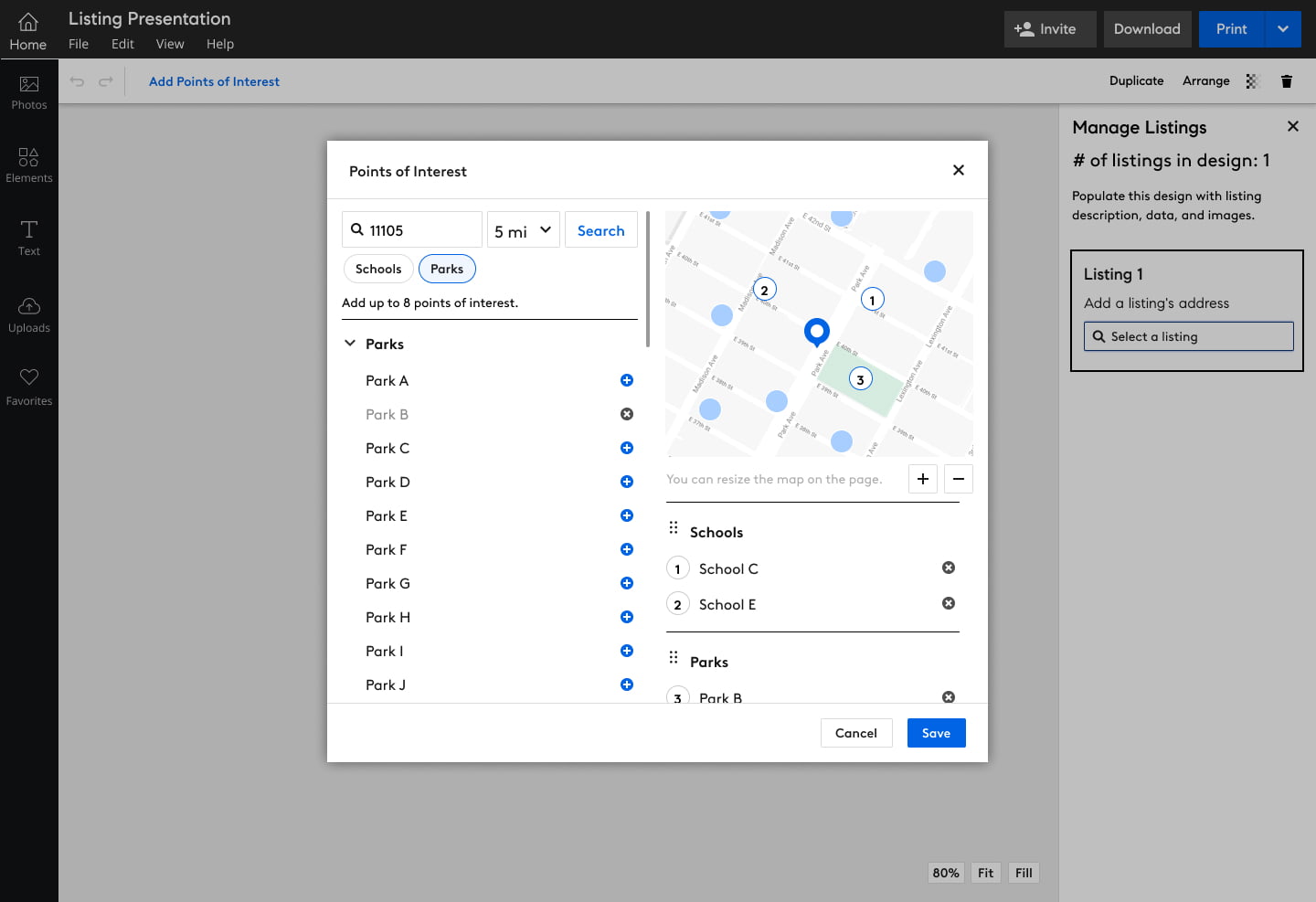Expand the Print options dropdown arrow
This screenshot has height=902, width=1316.
pos(1283,29)
